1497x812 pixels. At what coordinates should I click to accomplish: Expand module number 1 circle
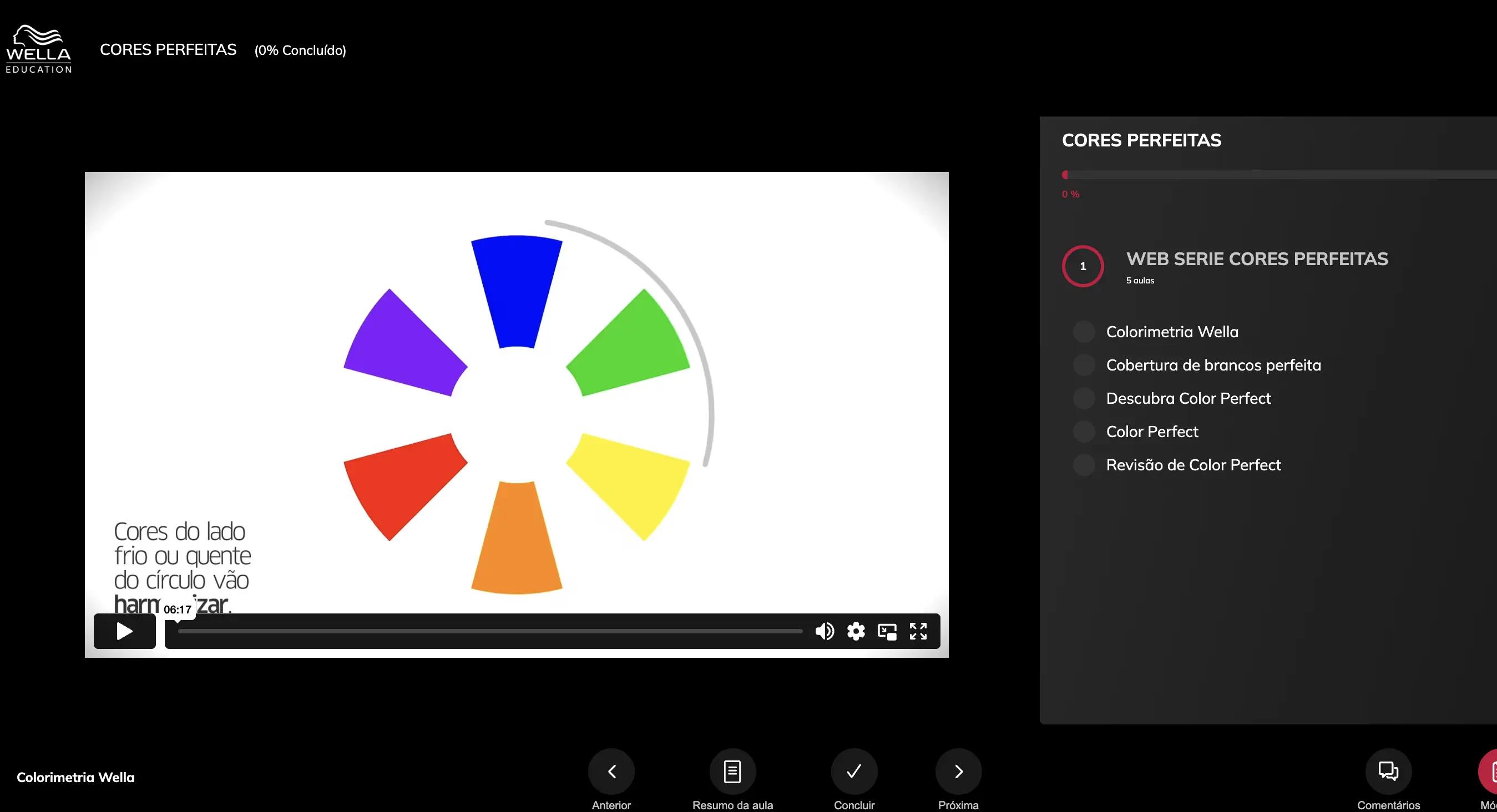pos(1083,266)
